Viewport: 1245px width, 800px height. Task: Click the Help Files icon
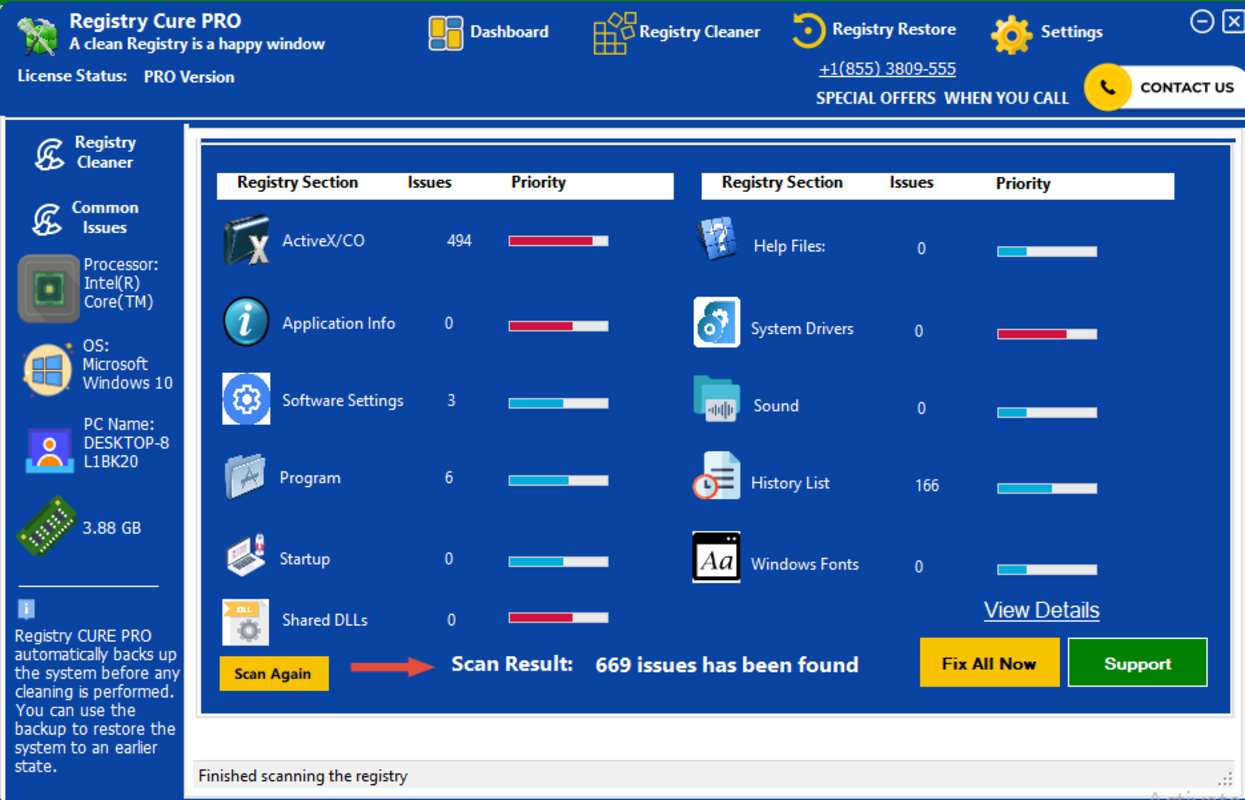[x=716, y=241]
